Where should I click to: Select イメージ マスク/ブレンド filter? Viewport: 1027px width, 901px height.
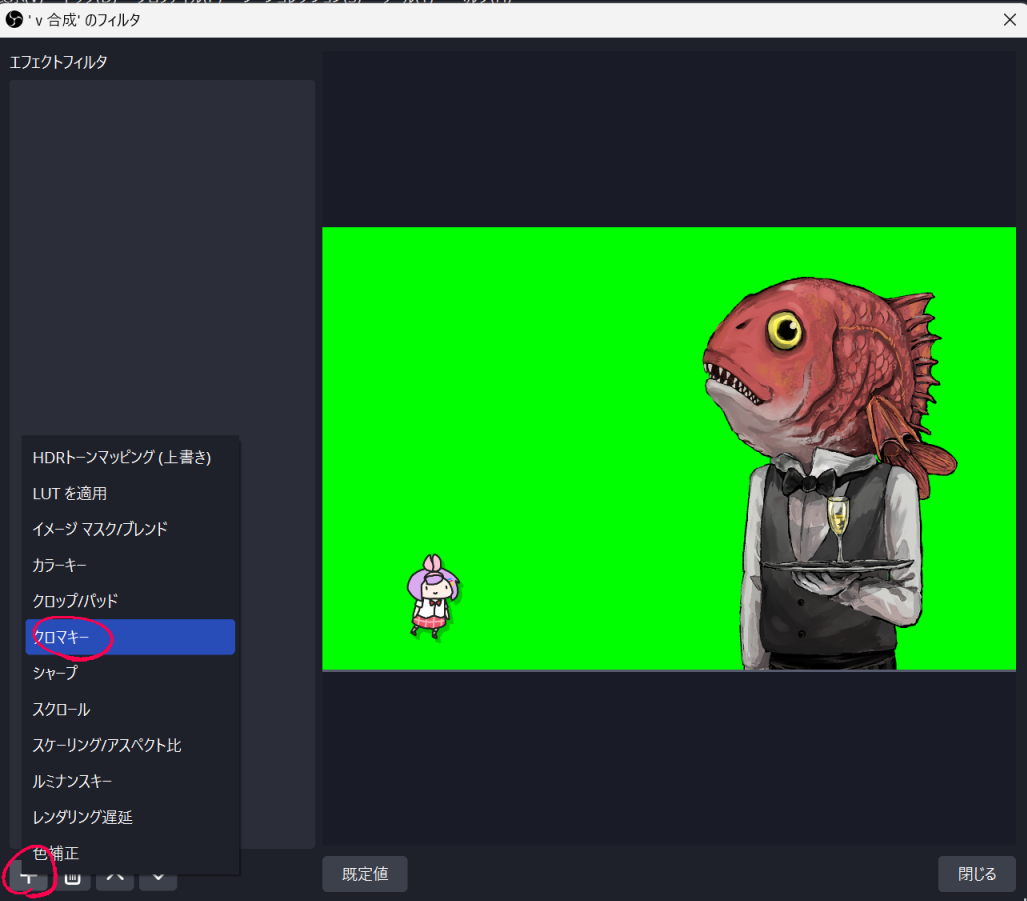coord(130,529)
